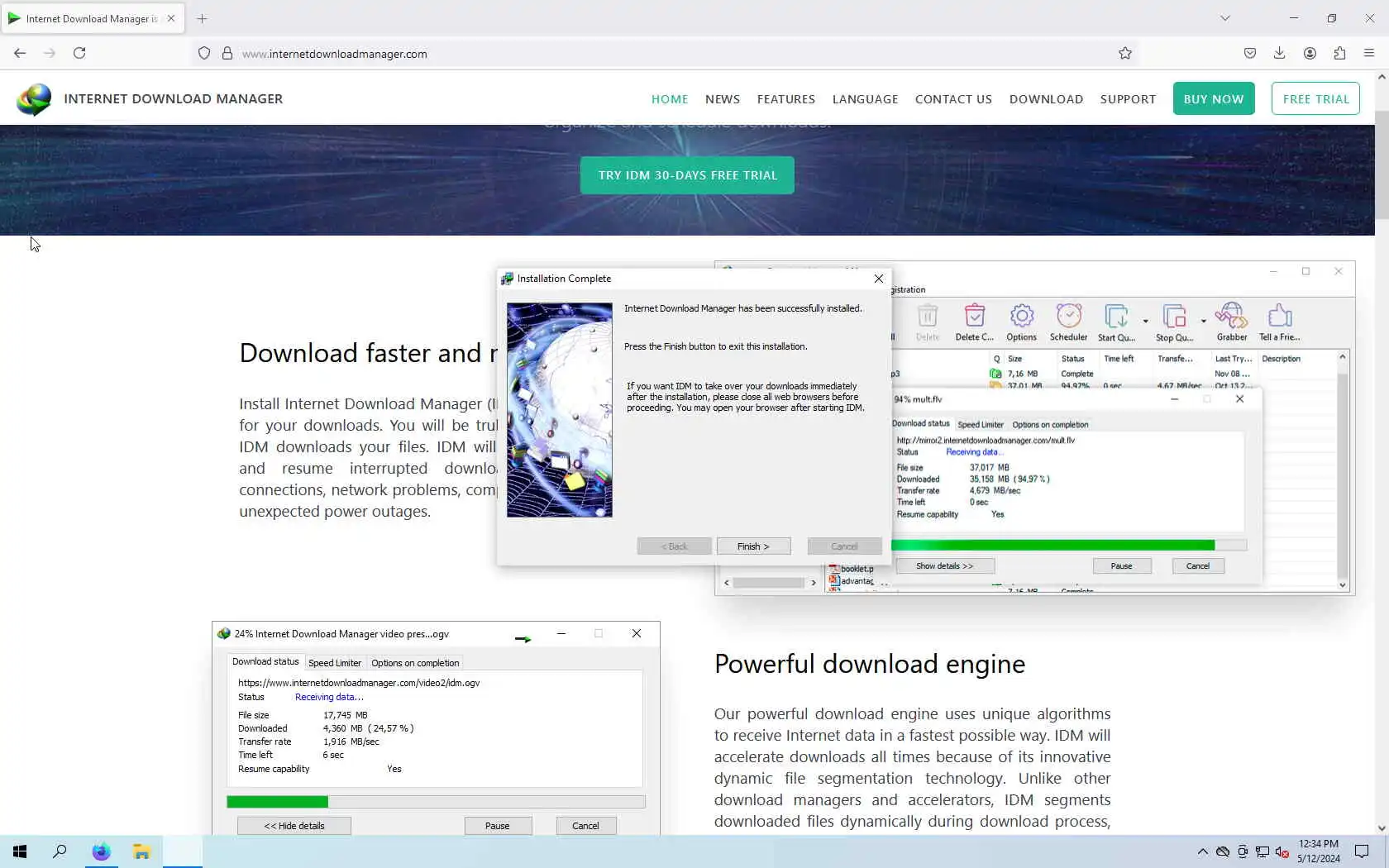Click Pause in the 94% mult.flv window
The width and height of the screenshot is (1389, 868).
pos(1121,566)
